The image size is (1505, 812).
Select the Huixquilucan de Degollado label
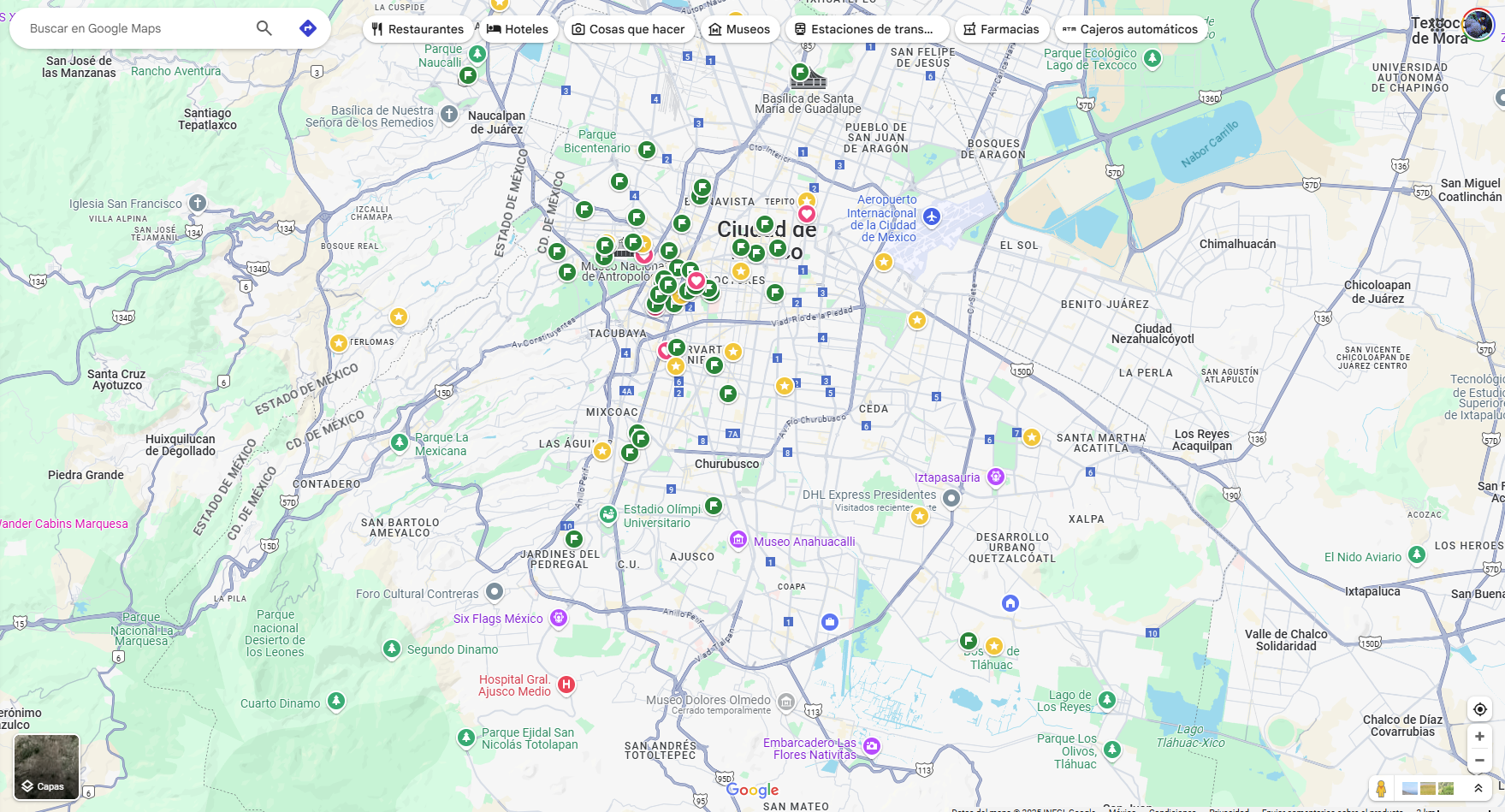pos(181,445)
